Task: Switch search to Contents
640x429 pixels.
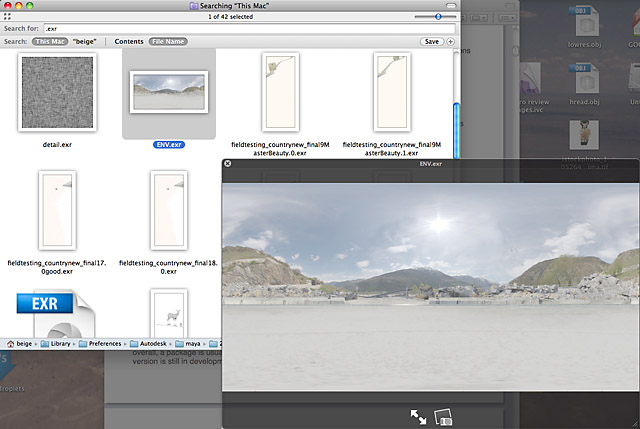Action: (129, 42)
